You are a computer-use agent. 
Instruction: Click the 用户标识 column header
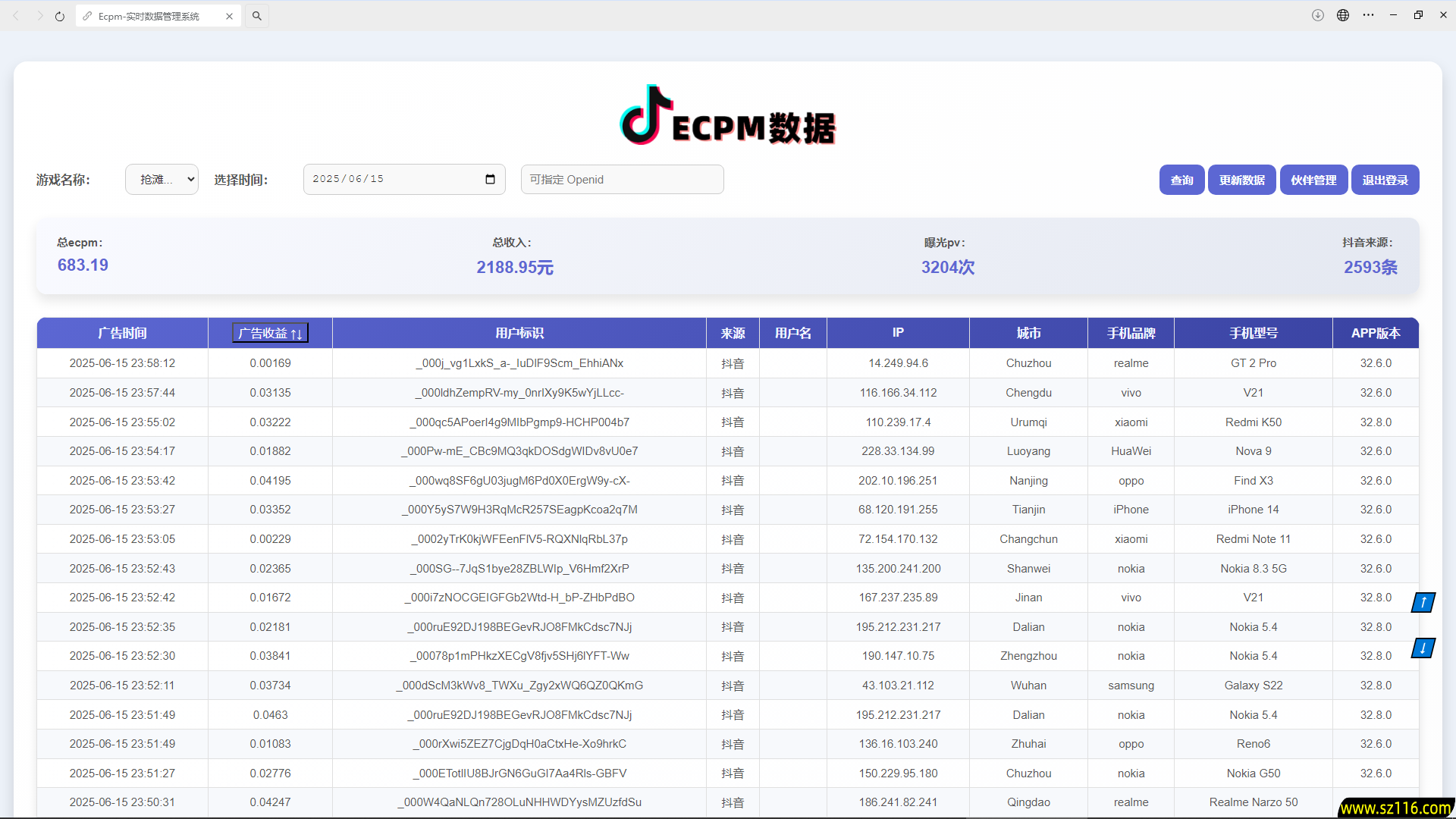click(519, 333)
